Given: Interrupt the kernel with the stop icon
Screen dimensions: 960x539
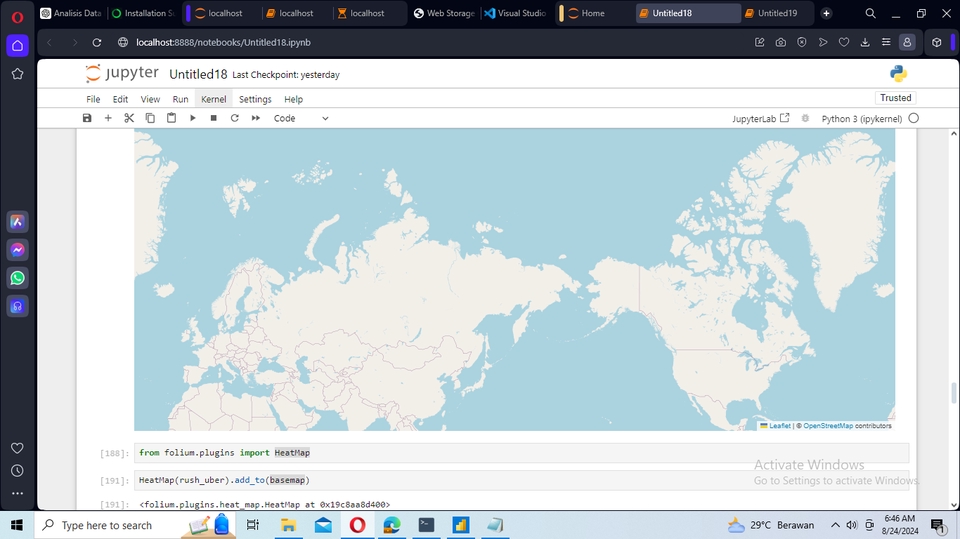Looking at the screenshot, I should pos(214,118).
